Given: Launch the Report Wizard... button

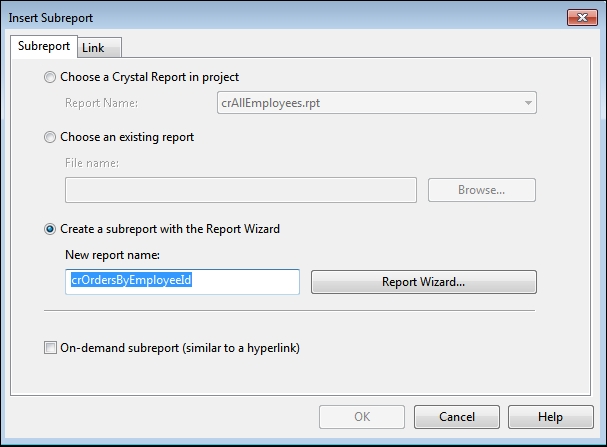Looking at the screenshot, I should (424, 282).
